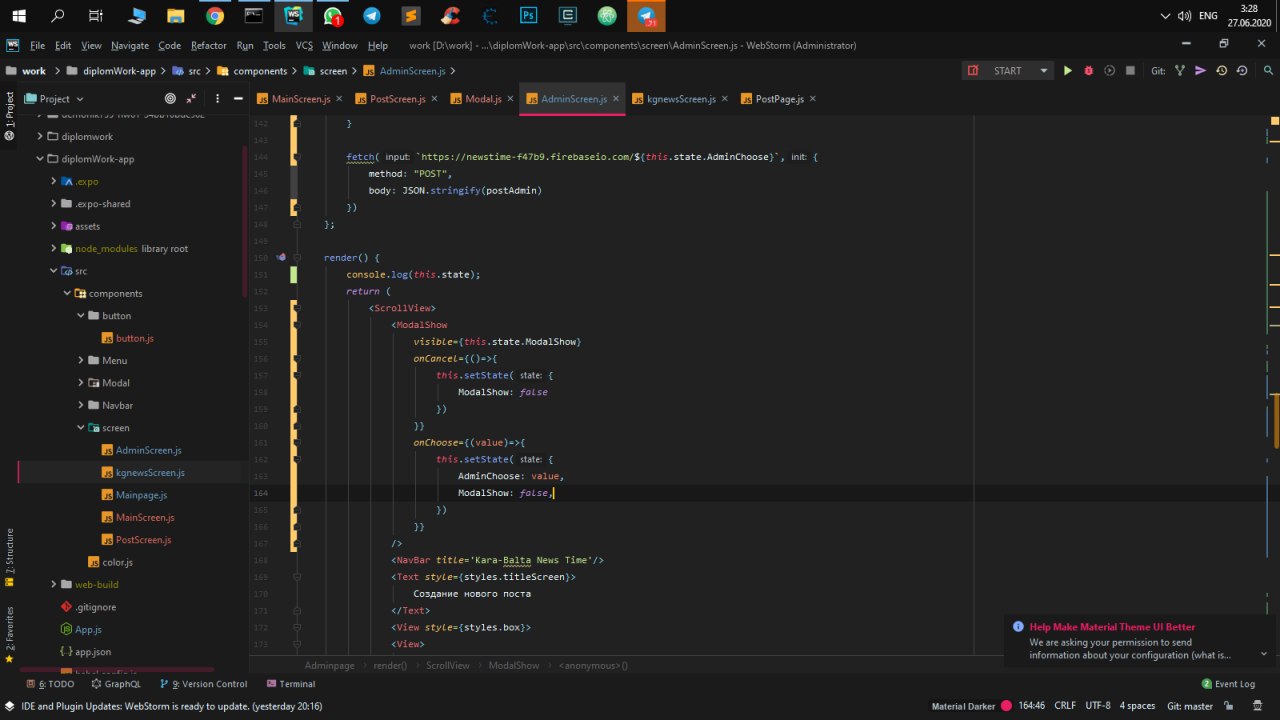The image size is (1280, 720).
Task: Open 2: Structure tool window tab
Action: coord(9,557)
